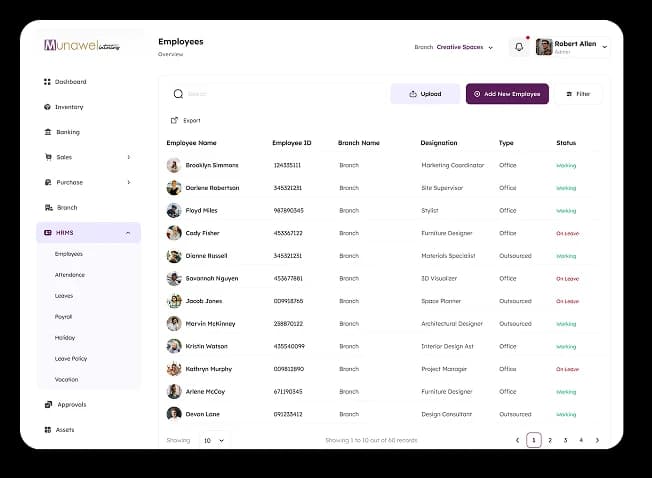Image resolution: width=652 pixels, height=478 pixels.
Task: Expand the Purchase submenu chevron
Action: 128,182
